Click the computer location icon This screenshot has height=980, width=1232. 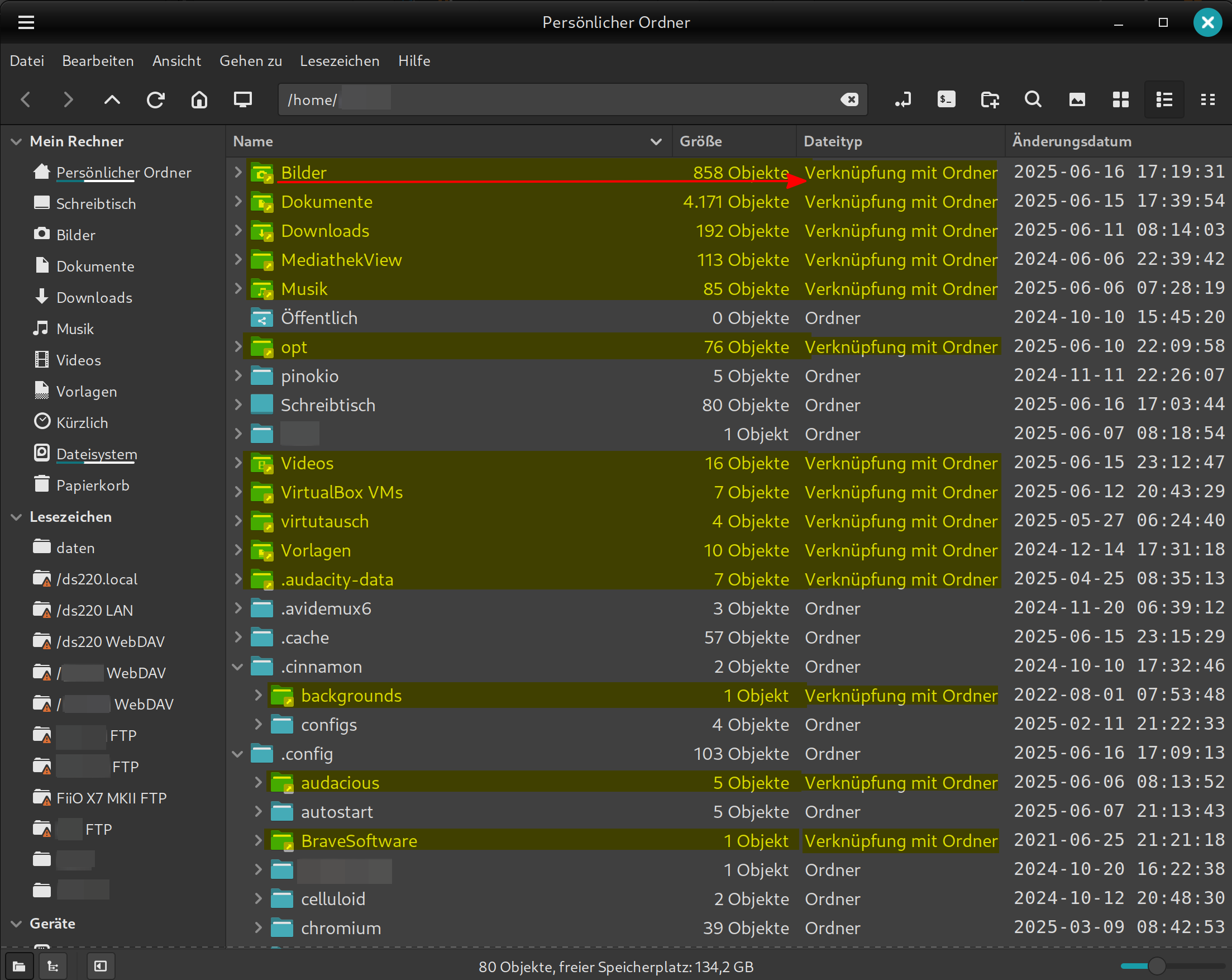click(x=243, y=99)
